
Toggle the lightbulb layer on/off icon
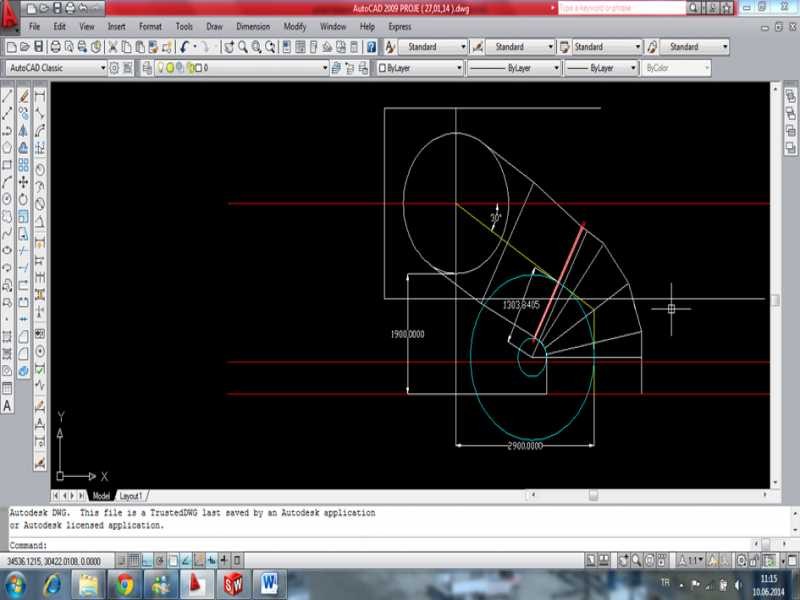[x=158, y=68]
